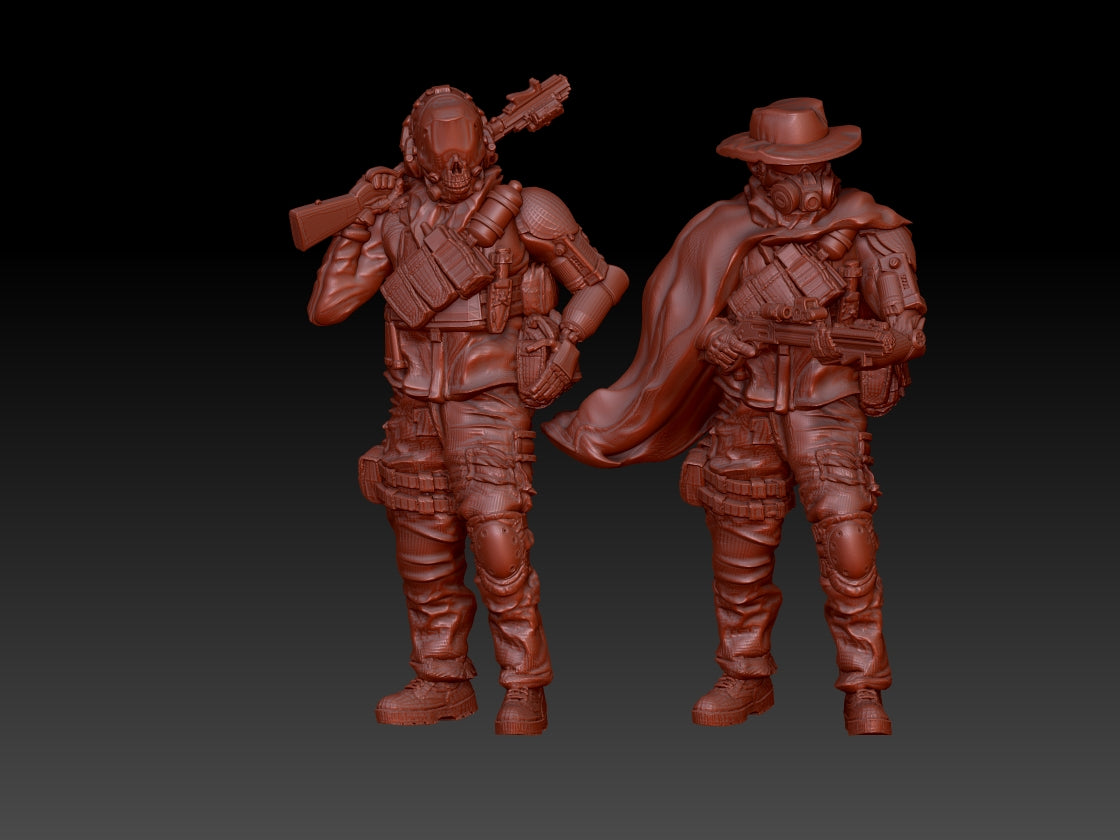1120x840 pixels.
Task: Click the right figure's knee pad
Action: point(845,548)
